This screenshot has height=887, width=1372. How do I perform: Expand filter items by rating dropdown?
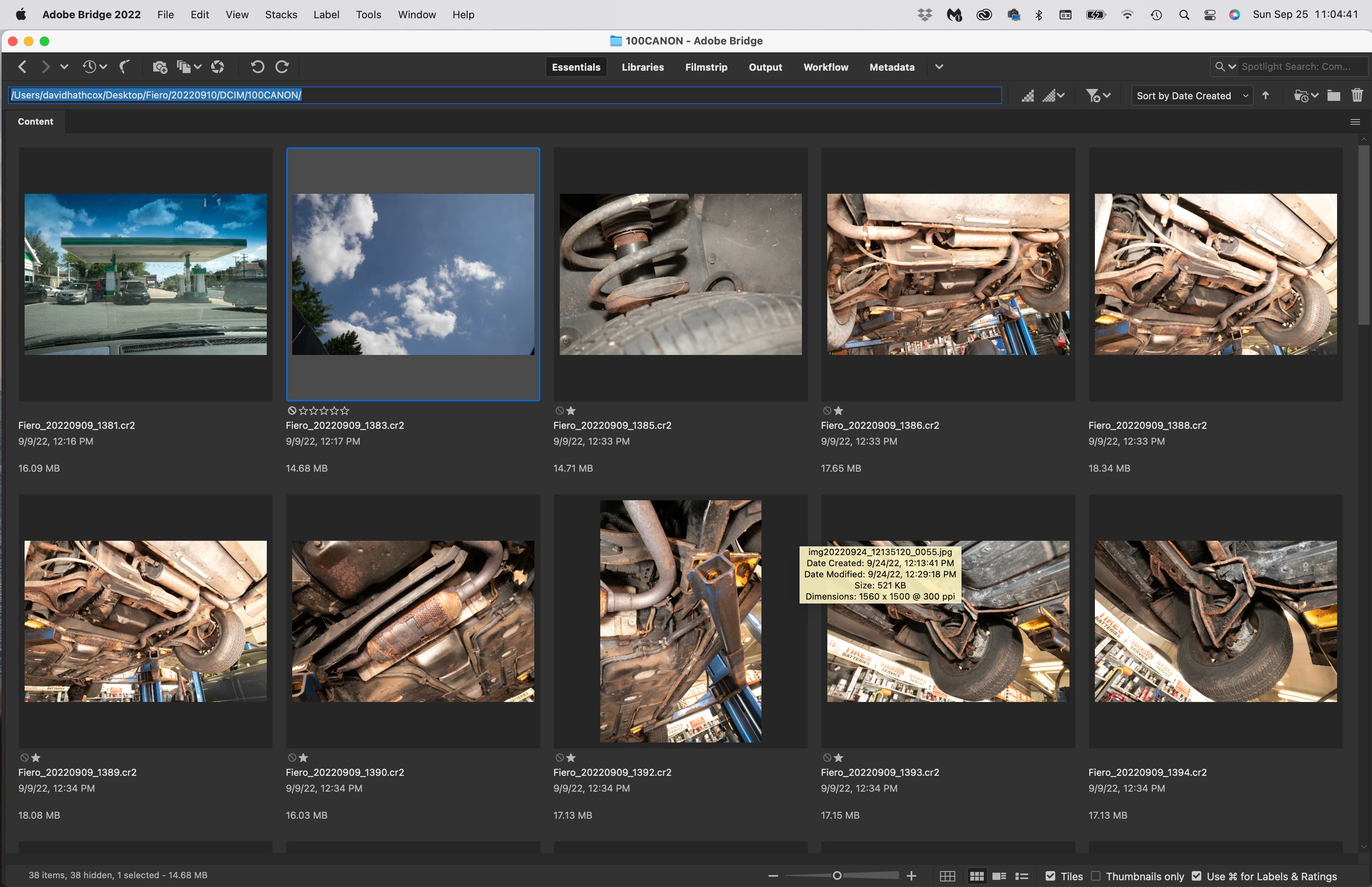[1098, 96]
